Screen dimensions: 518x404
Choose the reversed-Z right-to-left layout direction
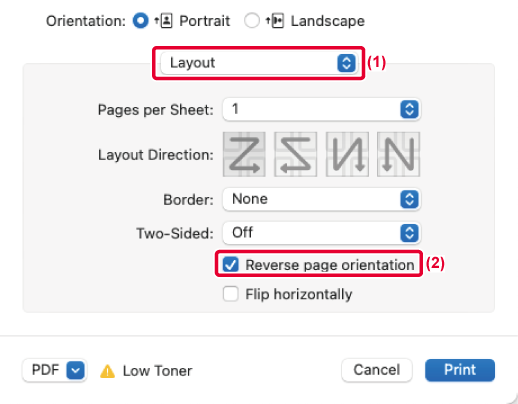click(x=295, y=154)
